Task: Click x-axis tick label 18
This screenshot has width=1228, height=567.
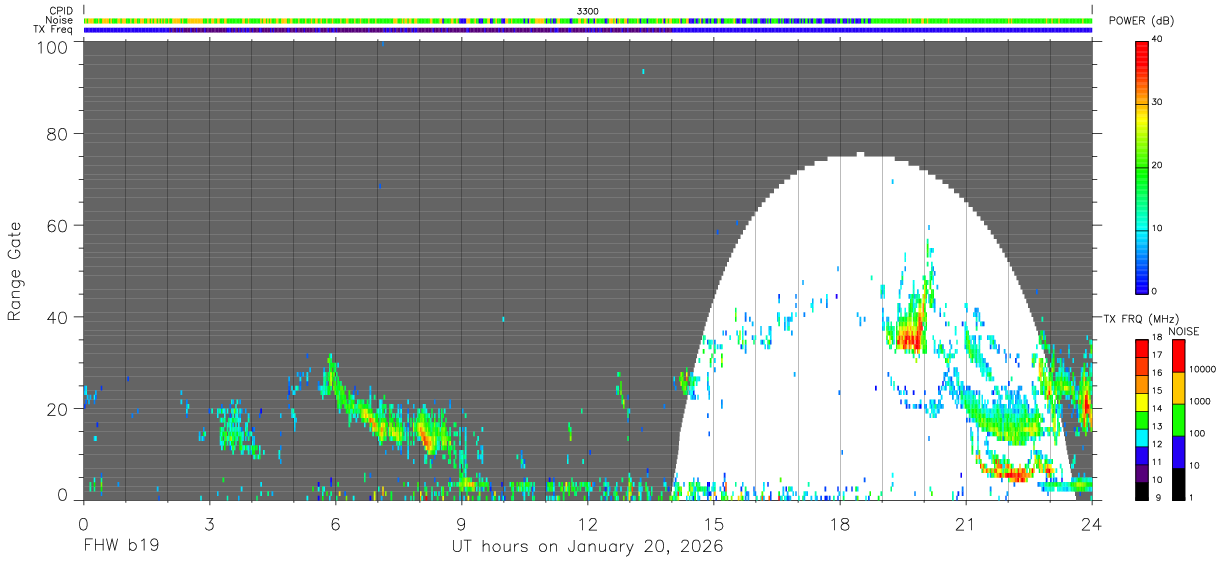Action: (x=839, y=523)
